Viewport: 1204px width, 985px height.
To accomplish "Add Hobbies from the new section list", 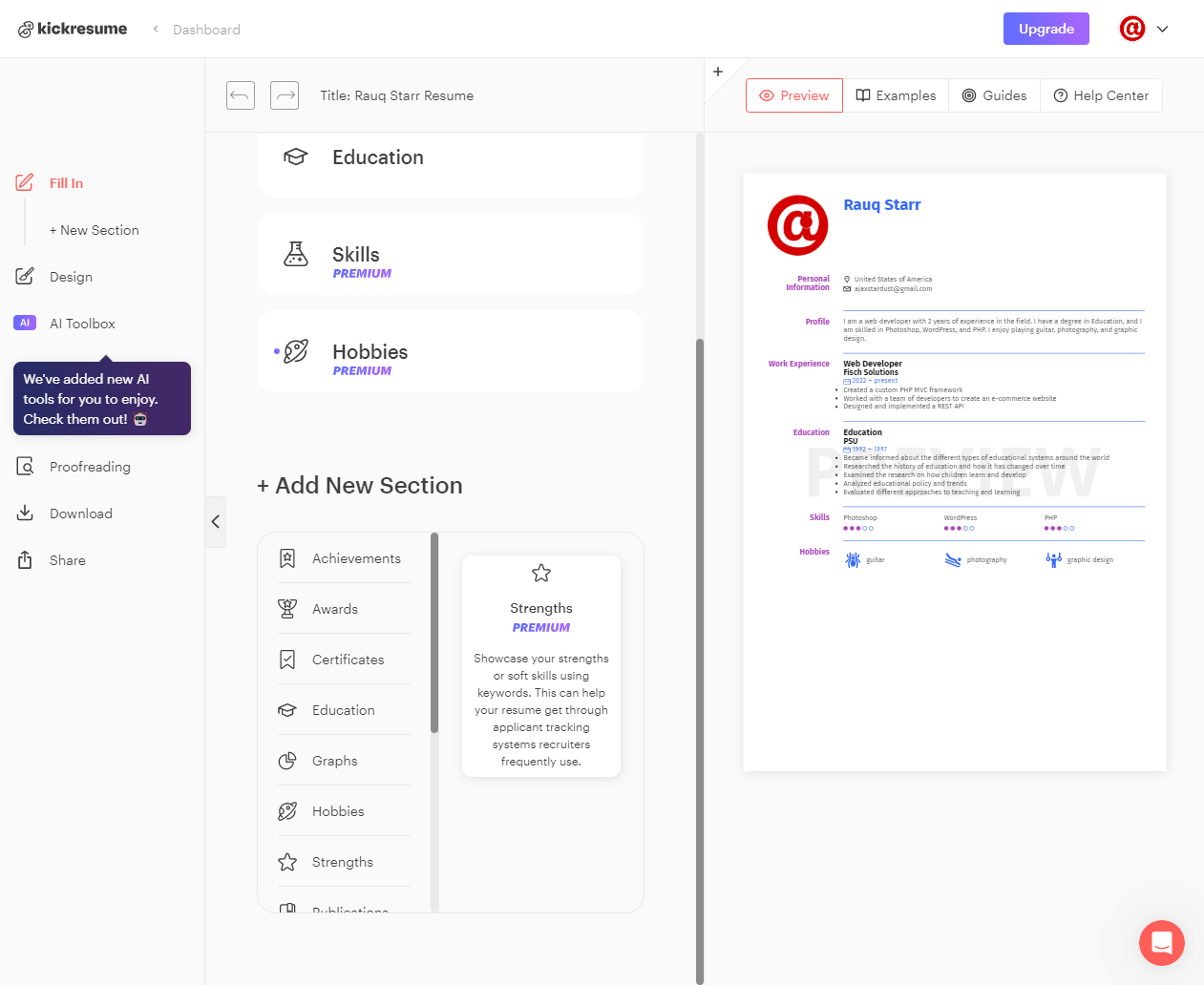I will click(344, 811).
